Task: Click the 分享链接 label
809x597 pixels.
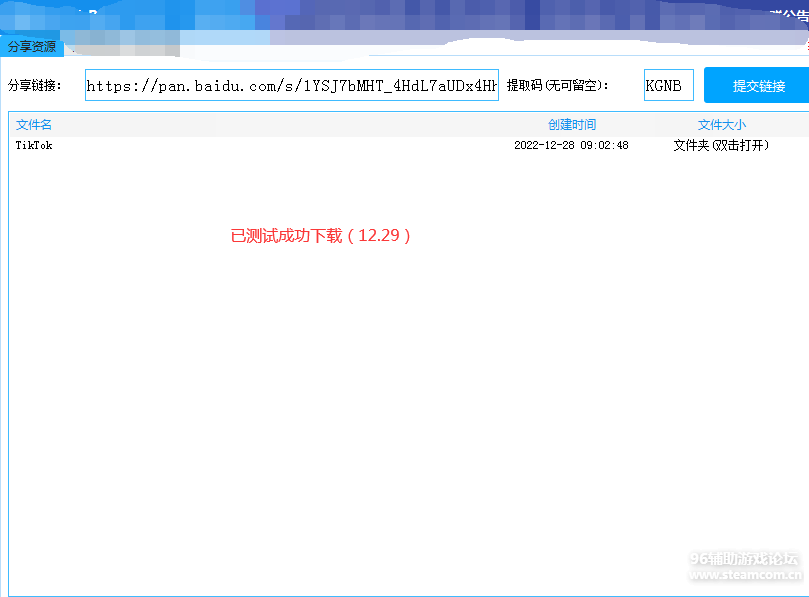Action: (x=36, y=86)
